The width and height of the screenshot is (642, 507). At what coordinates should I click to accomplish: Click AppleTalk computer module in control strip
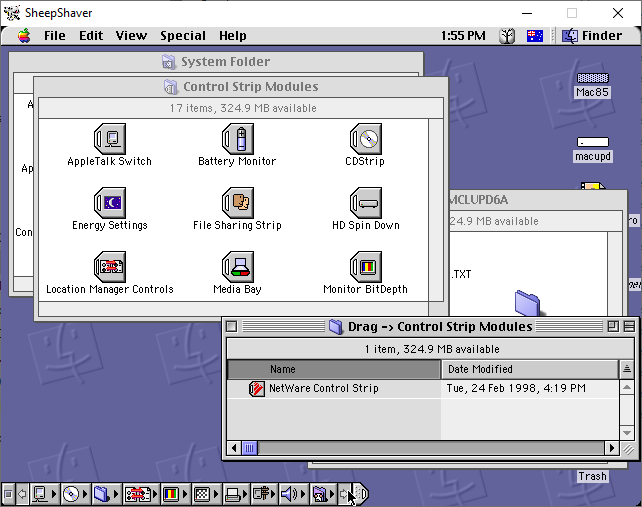[44, 494]
